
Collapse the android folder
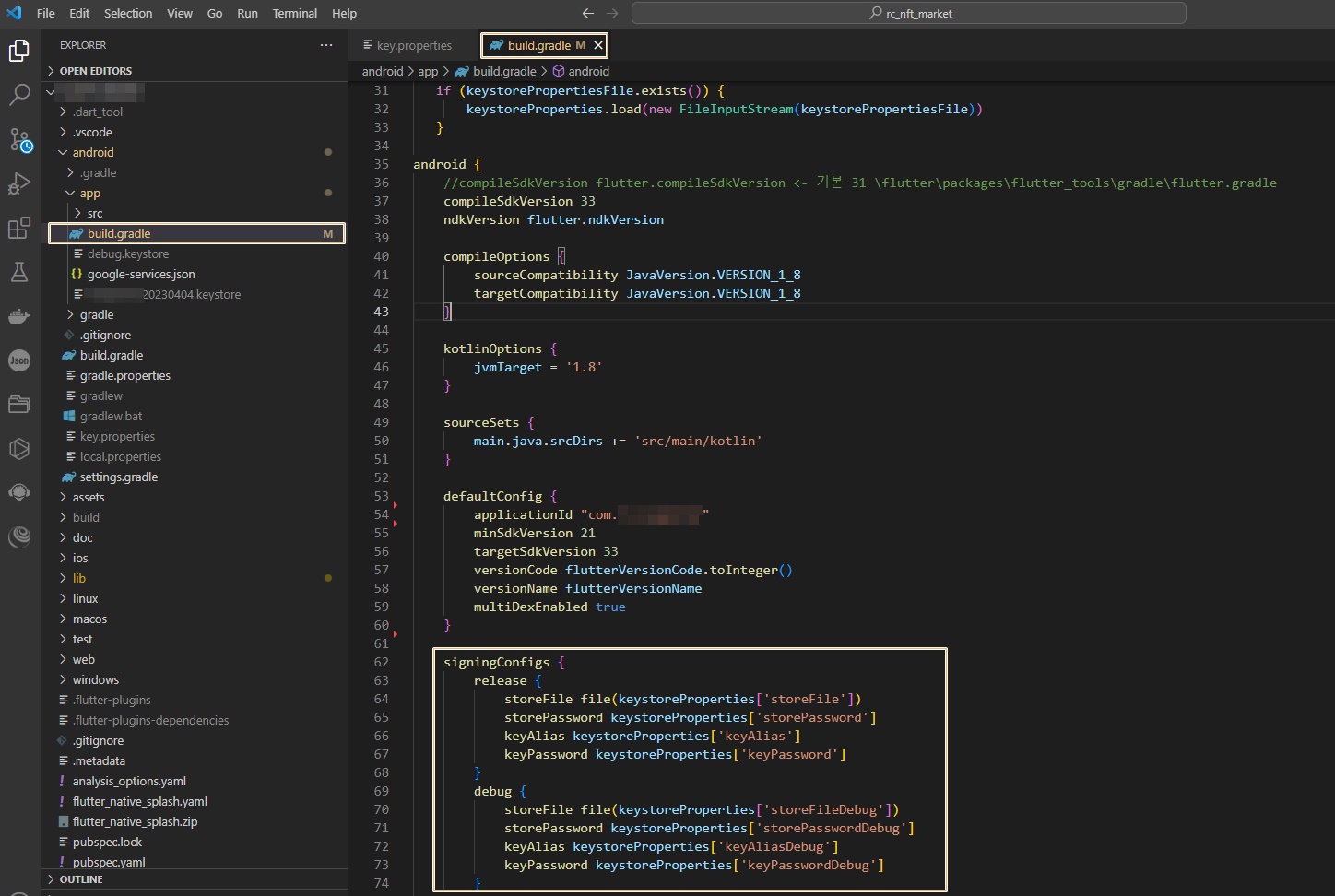[93, 152]
